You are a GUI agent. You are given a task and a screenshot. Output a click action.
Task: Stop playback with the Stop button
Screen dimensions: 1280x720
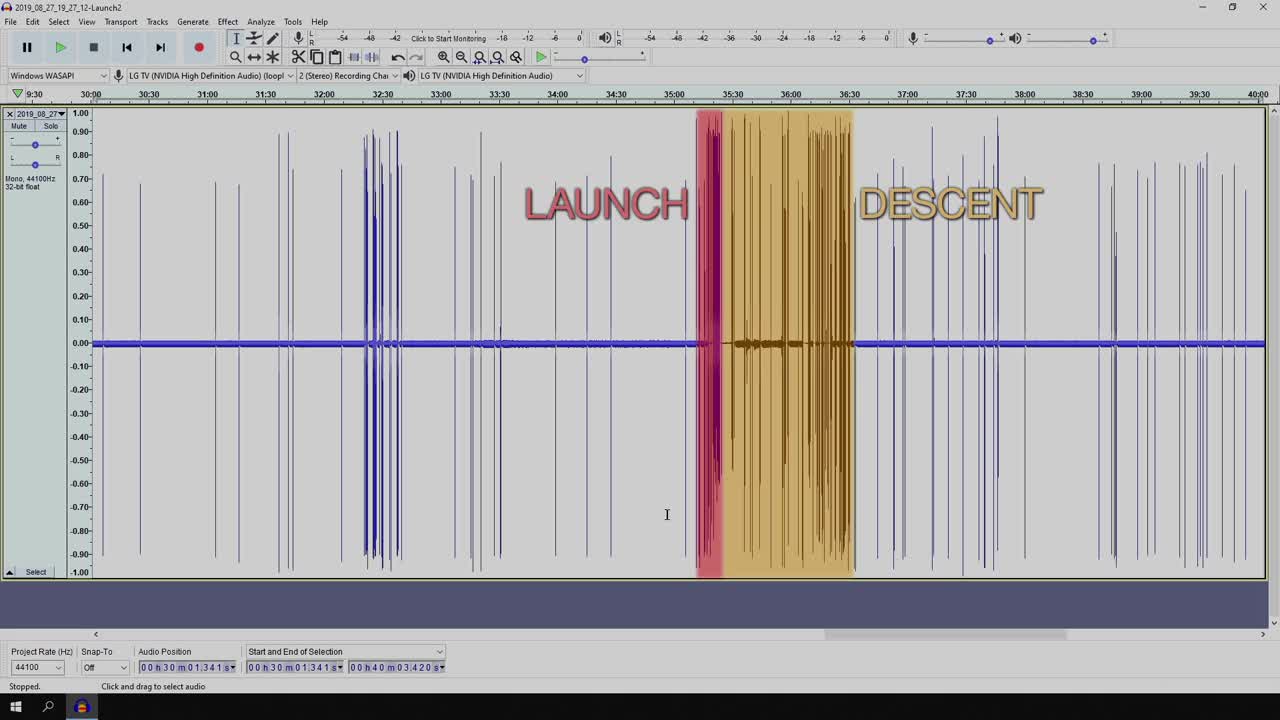point(93,47)
